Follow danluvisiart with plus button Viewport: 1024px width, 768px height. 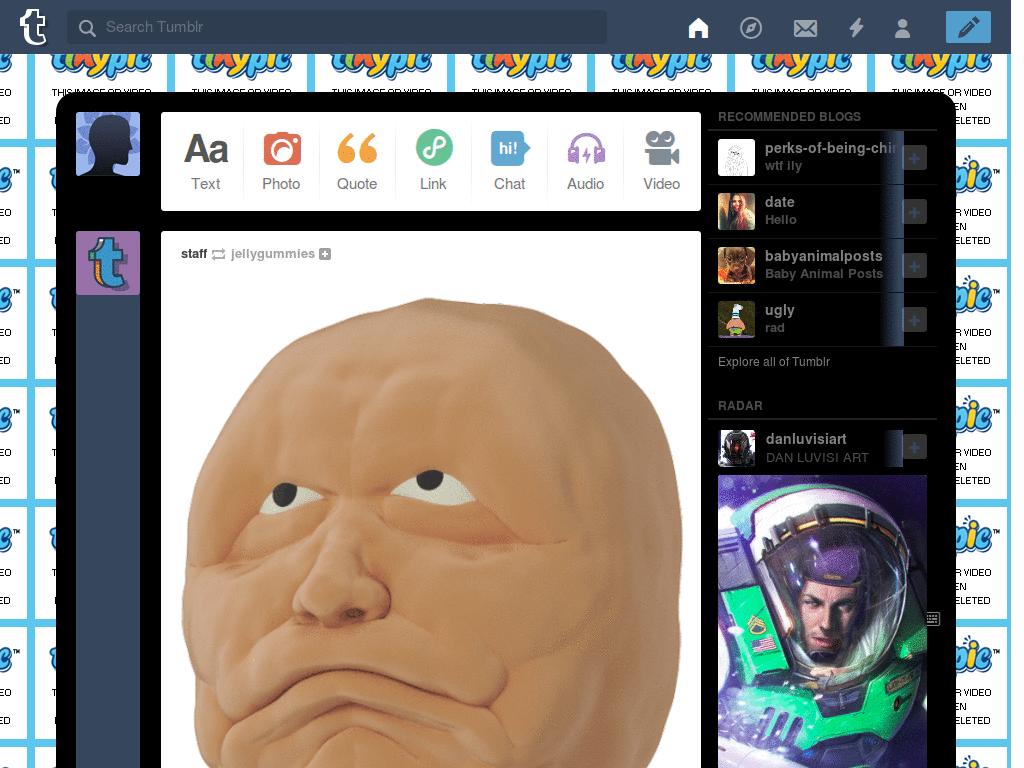pyautogui.click(x=914, y=447)
